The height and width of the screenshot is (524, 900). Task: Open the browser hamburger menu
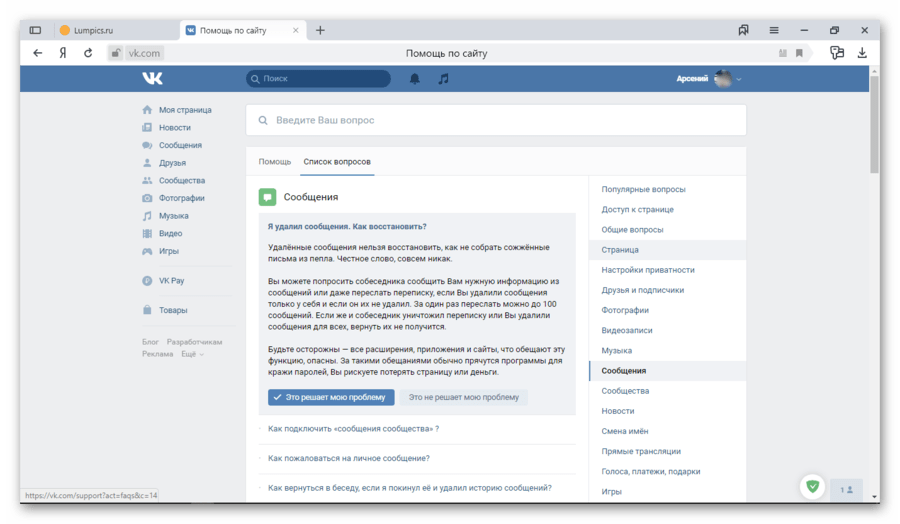[x=774, y=30]
